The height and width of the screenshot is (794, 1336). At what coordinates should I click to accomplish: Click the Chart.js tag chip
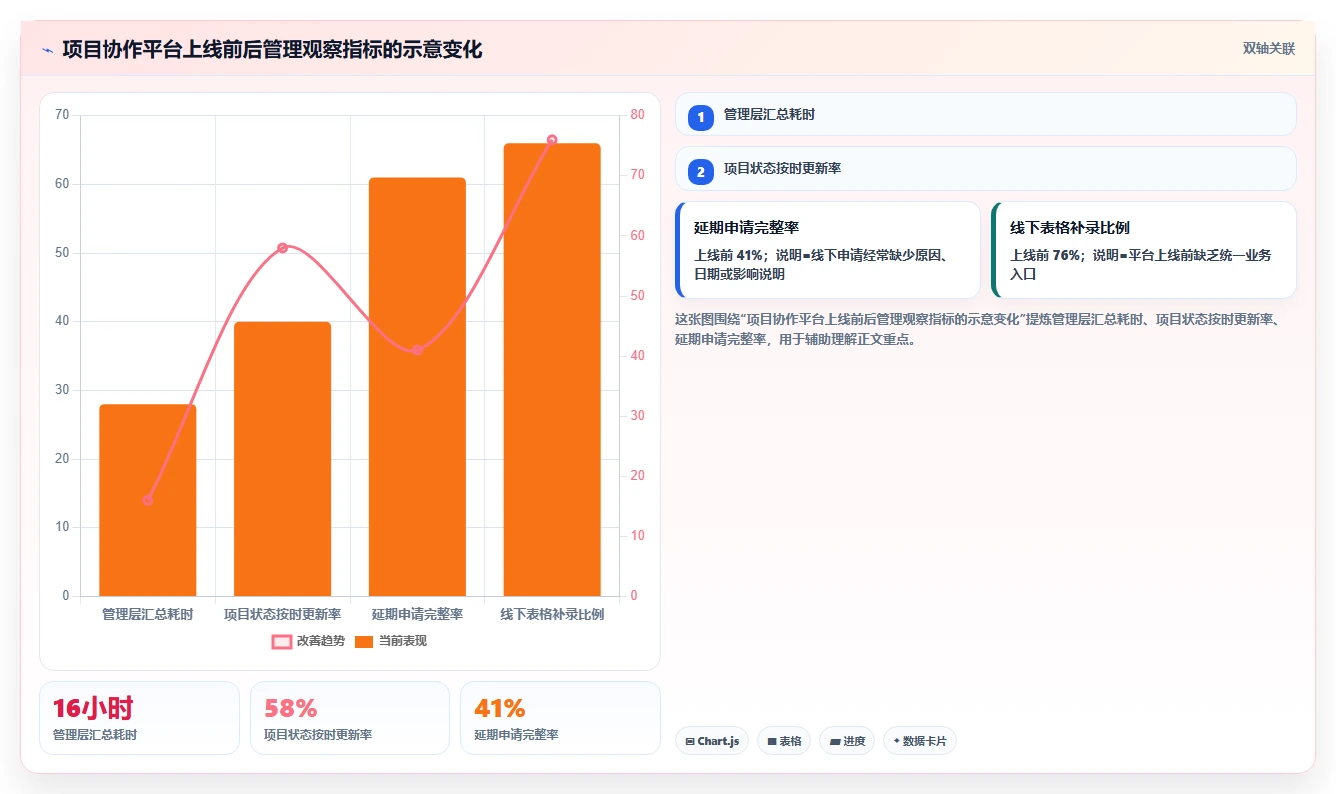(x=712, y=741)
